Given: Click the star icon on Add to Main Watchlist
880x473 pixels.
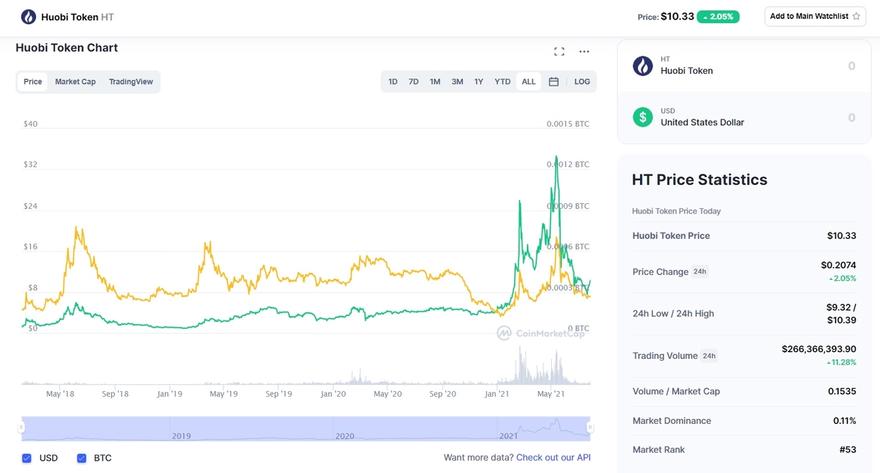Looking at the screenshot, I should click(x=856, y=16).
